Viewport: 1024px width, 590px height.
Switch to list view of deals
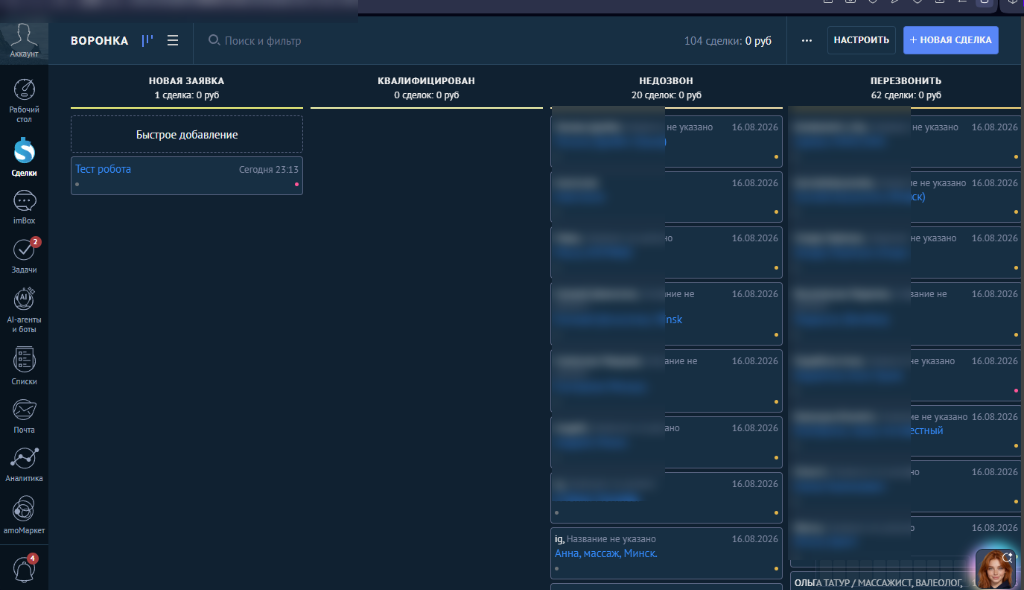click(x=172, y=41)
